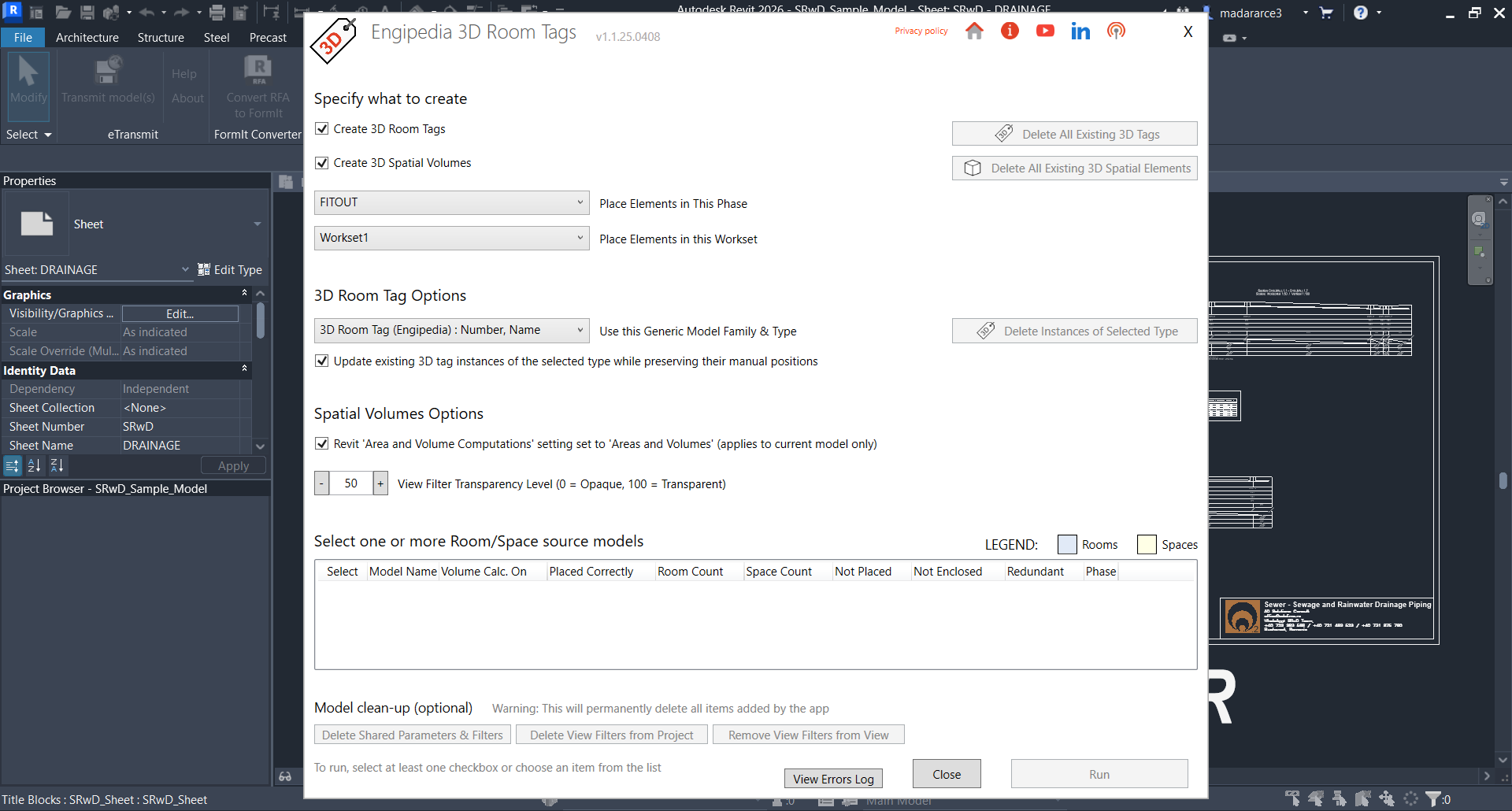Uncheck Create 3D Spatial Volumes

[x=321, y=162]
